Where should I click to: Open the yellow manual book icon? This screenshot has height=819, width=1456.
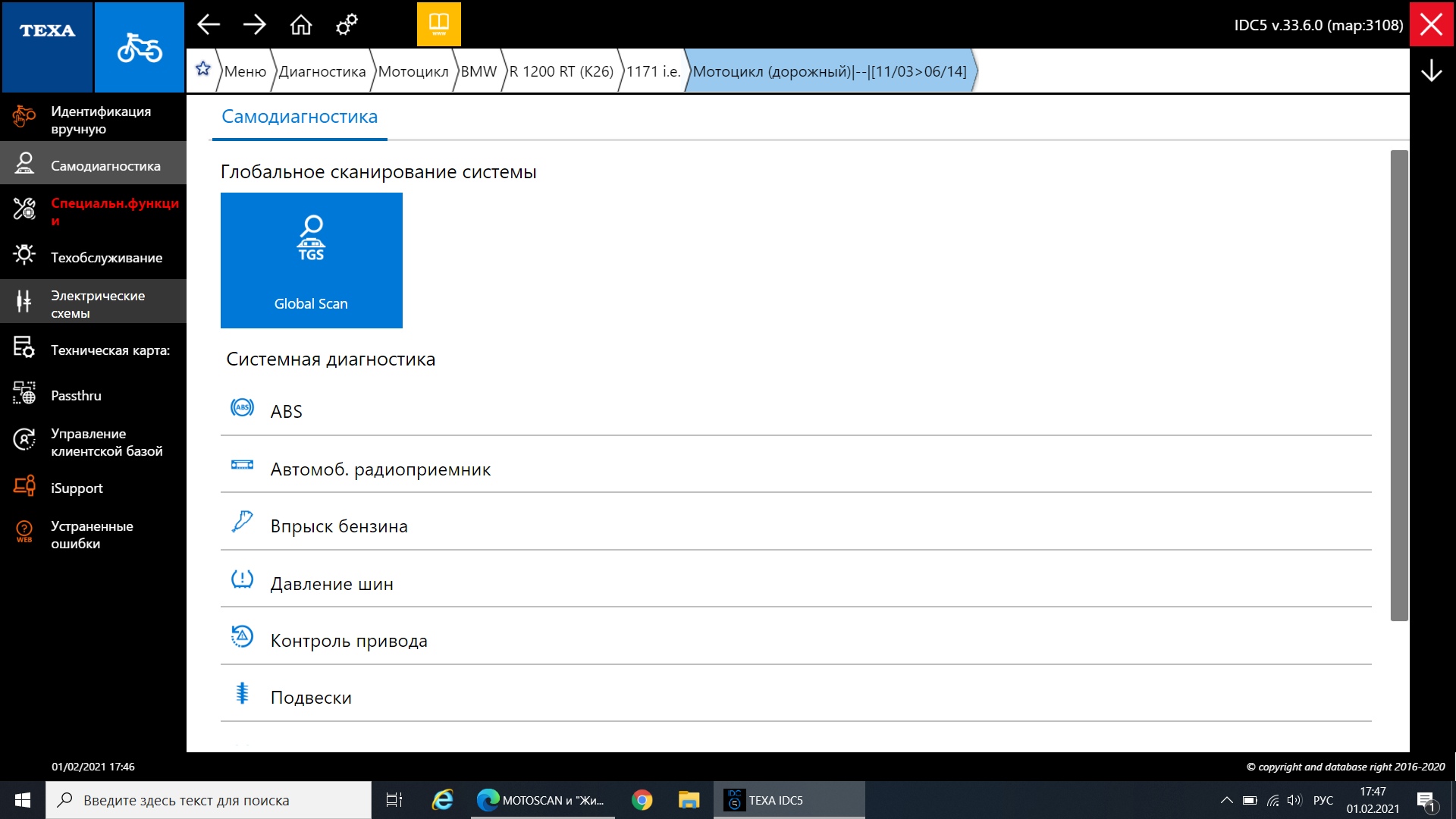(x=438, y=24)
